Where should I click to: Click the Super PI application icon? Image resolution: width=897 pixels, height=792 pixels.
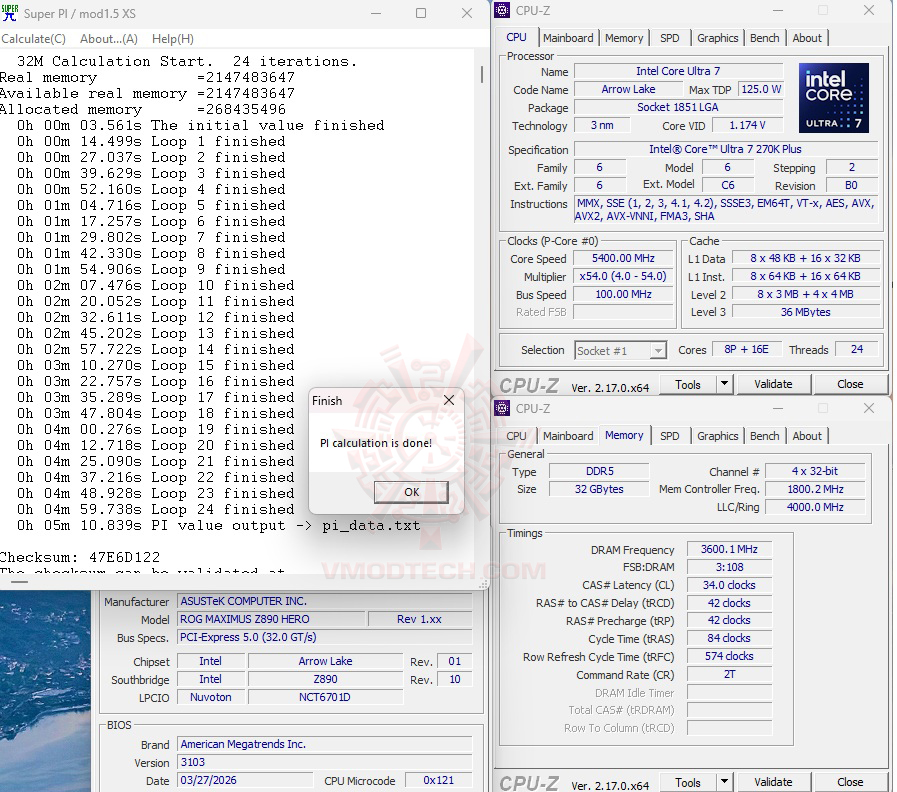point(9,13)
